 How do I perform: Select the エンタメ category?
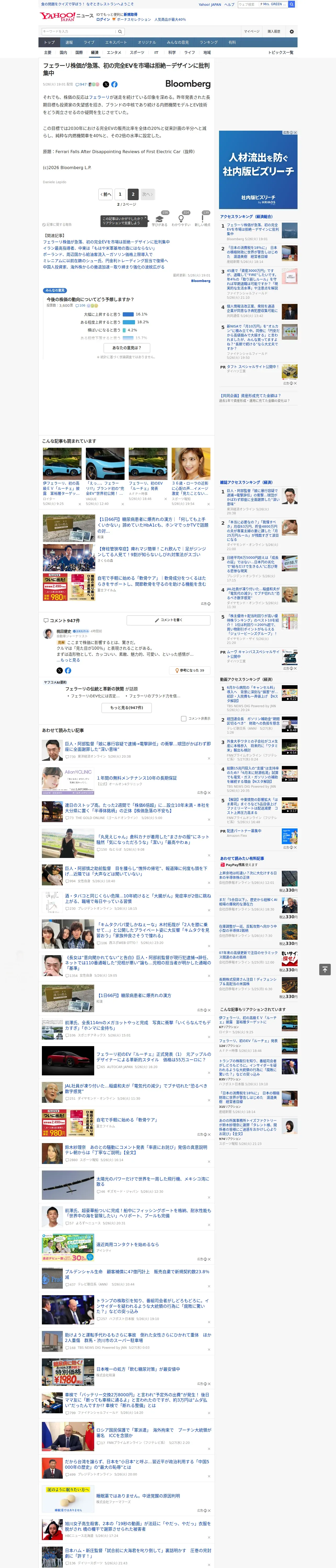tap(114, 52)
